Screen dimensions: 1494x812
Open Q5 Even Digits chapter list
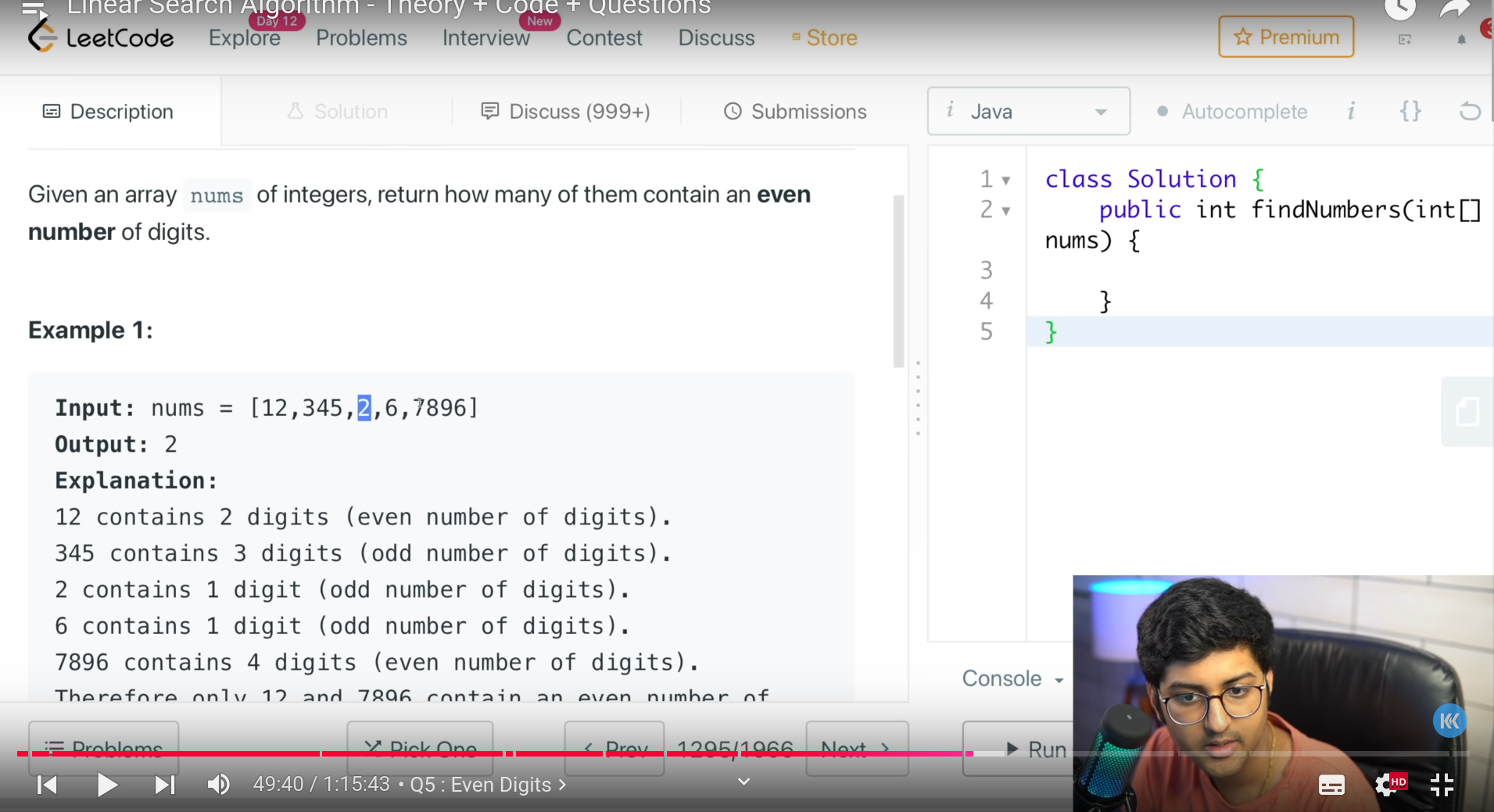pyautogui.click(x=488, y=785)
